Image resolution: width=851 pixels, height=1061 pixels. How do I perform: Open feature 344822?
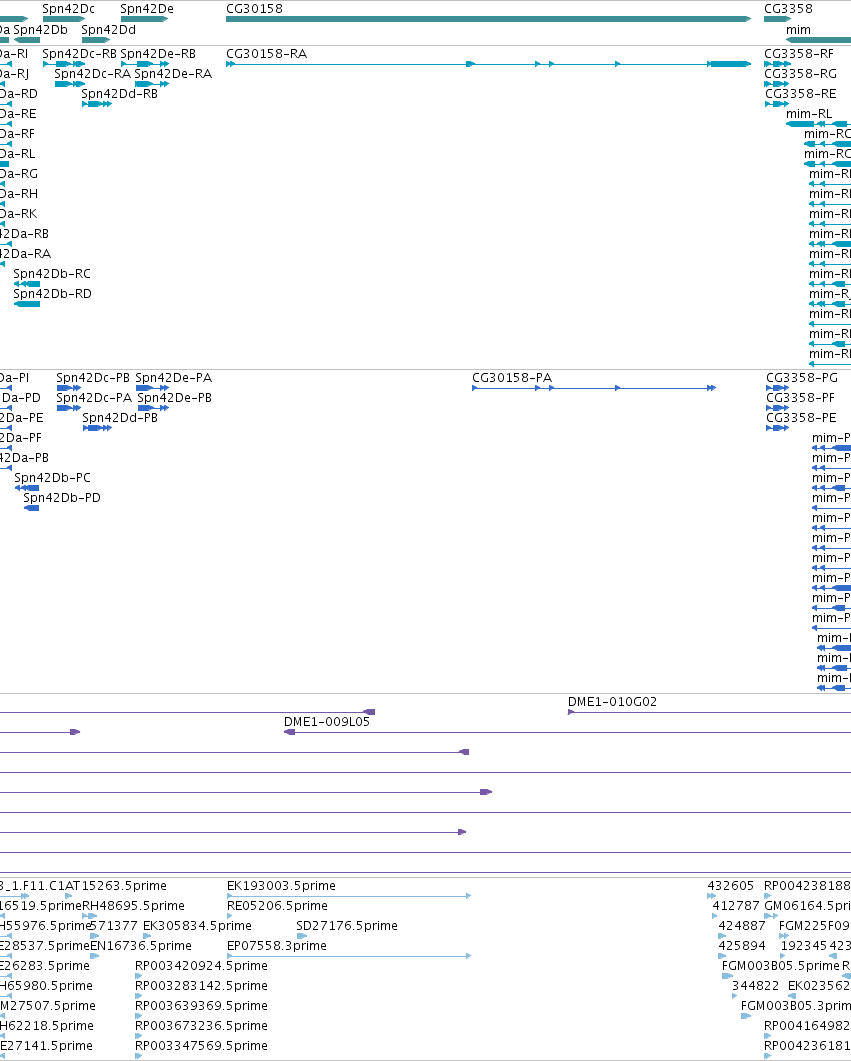[756, 986]
